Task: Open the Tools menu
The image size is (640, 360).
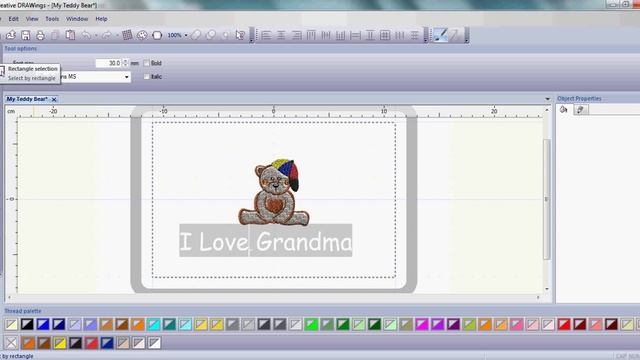Action: (52, 19)
